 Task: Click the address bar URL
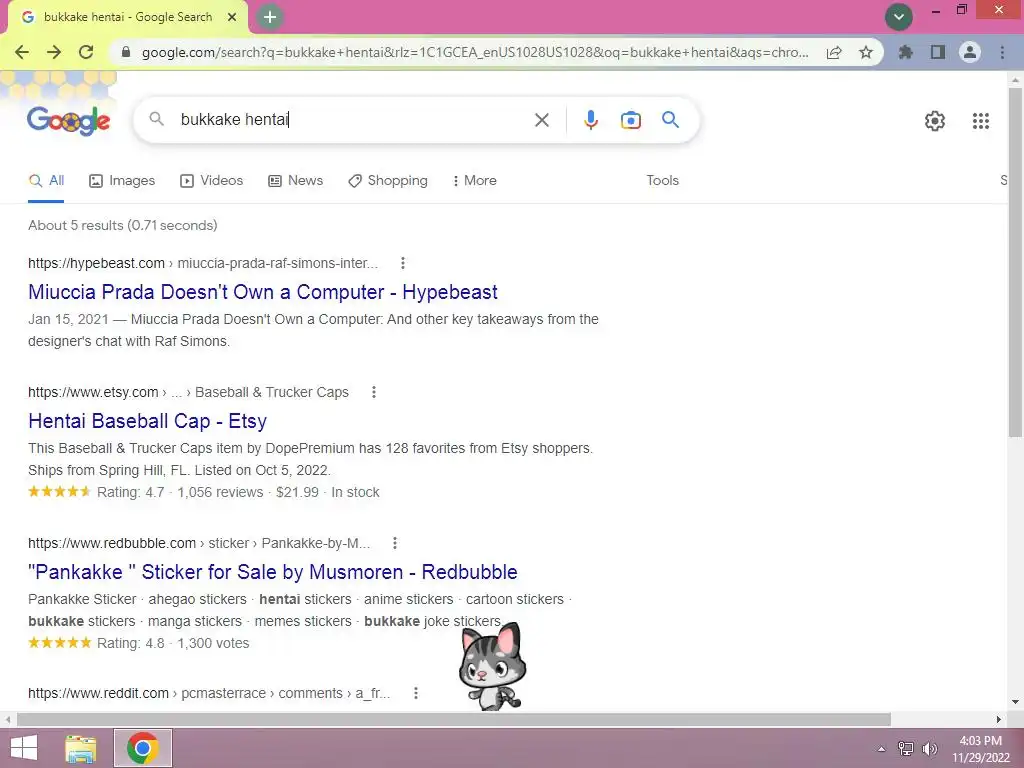click(x=475, y=52)
